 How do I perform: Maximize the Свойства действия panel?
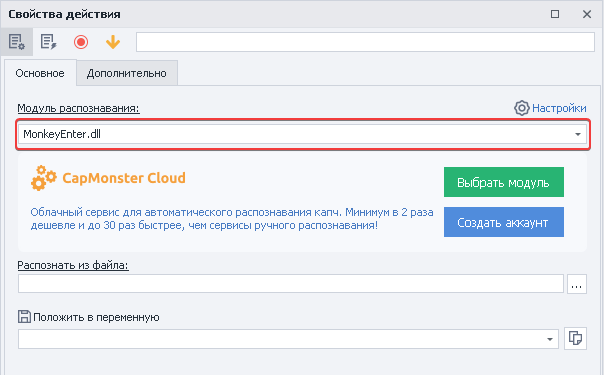pyautogui.click(x=555, y=14)
